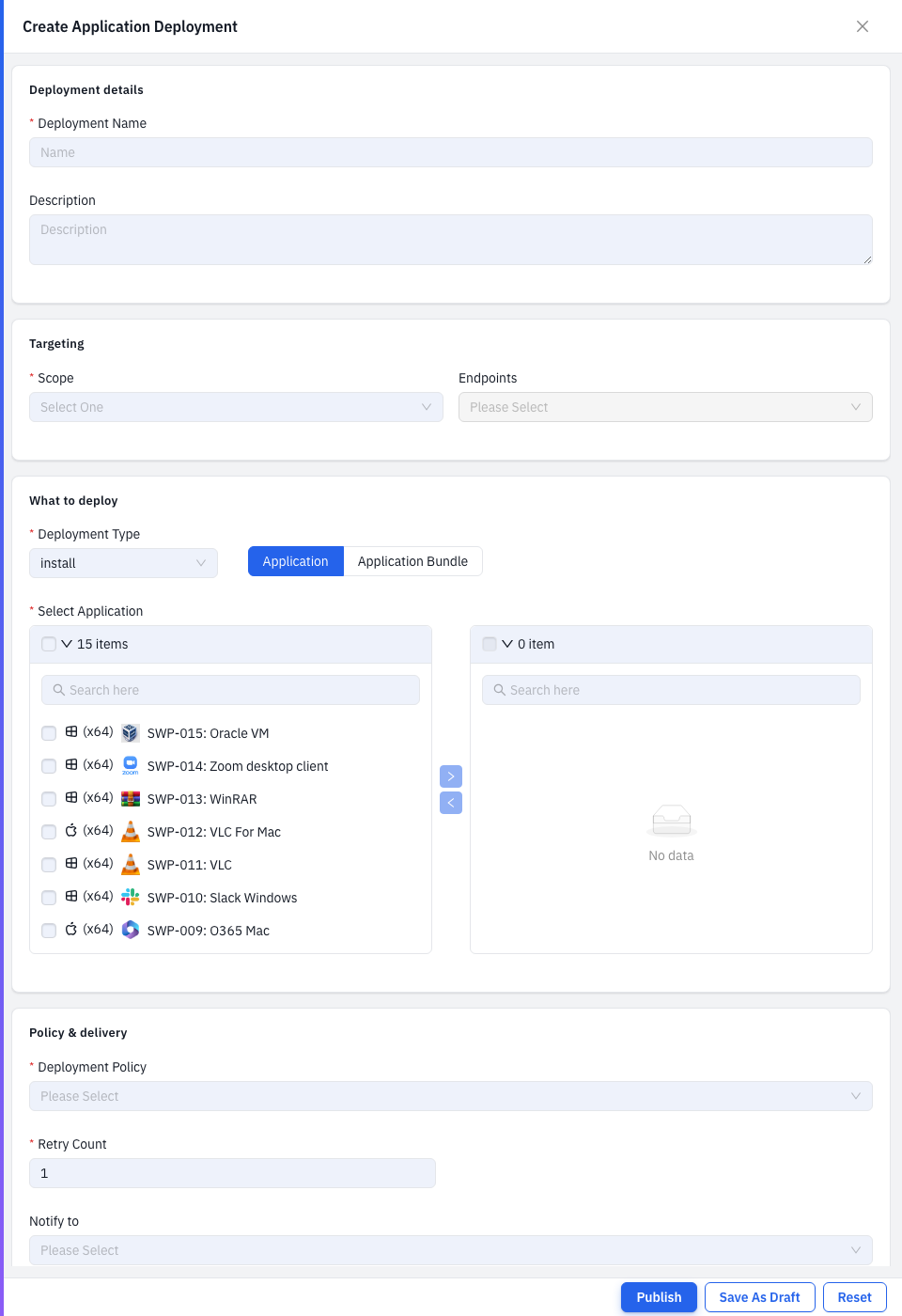Click SWP-014: Zoom desktop client text

pyautogui.click(x=238, y=766)
